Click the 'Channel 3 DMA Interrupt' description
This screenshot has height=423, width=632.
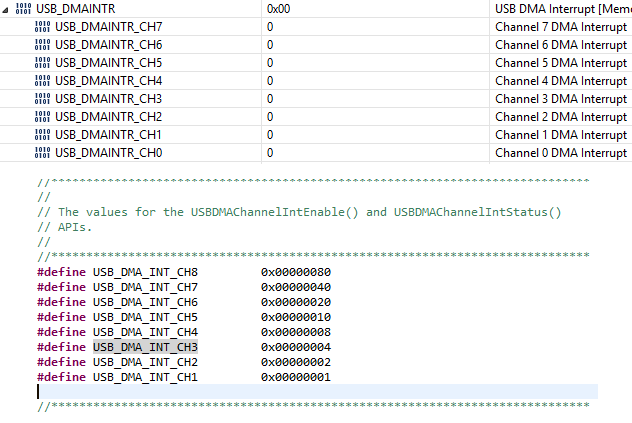(x=561, y=99)
